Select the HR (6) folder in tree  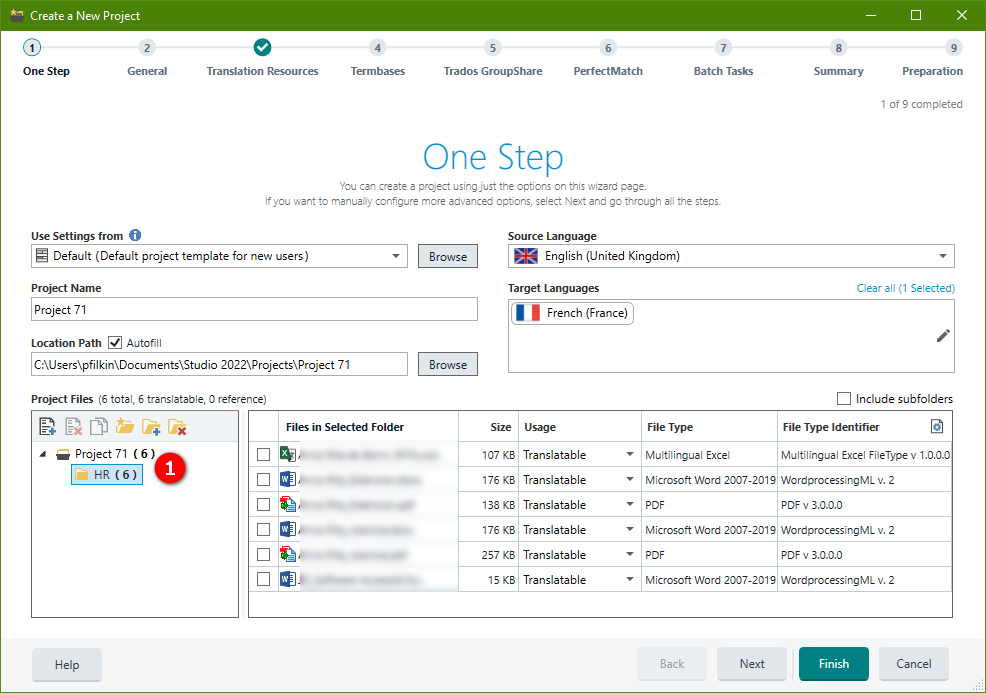108,475
